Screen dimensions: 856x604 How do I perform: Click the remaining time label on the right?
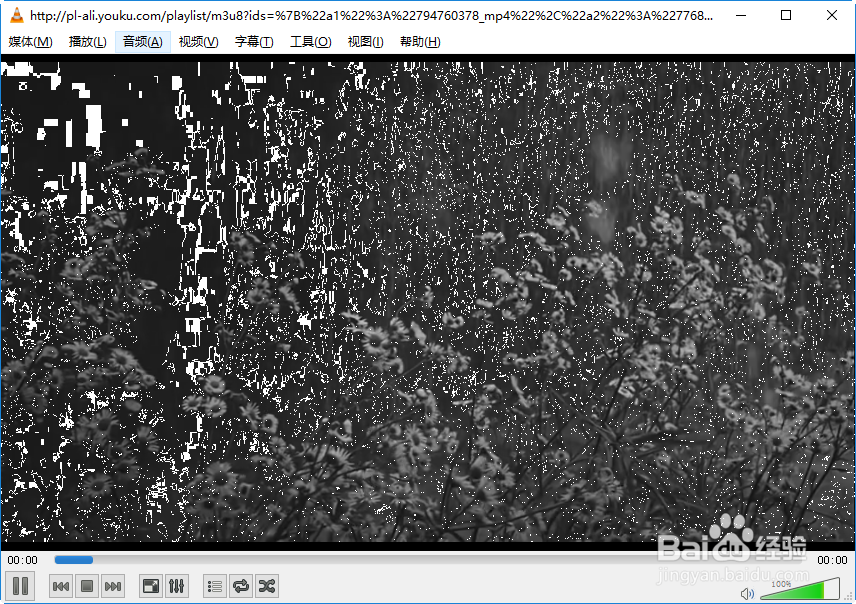[x=832, y=560]
